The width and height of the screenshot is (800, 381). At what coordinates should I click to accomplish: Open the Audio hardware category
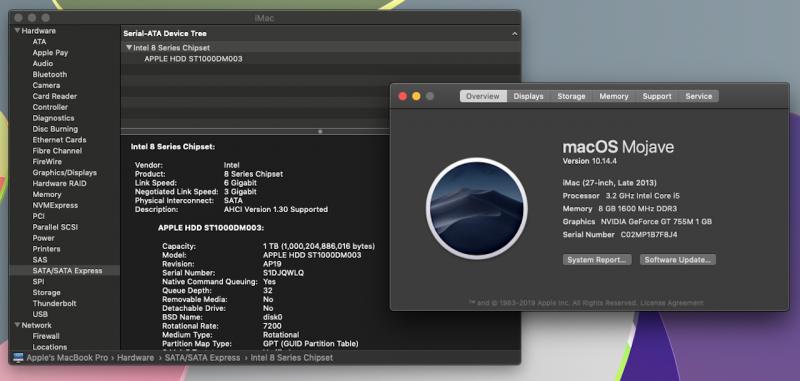[x=42, y=63]
